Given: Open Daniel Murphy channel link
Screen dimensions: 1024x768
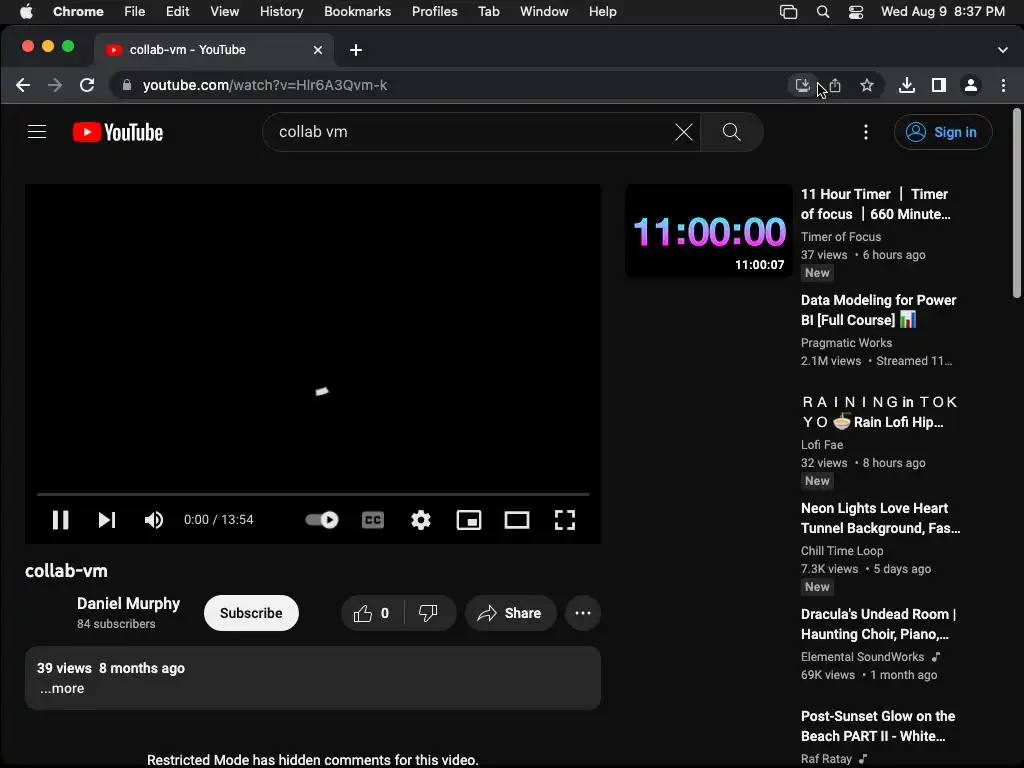Looking at the screenshot, I should click(128, 603).
